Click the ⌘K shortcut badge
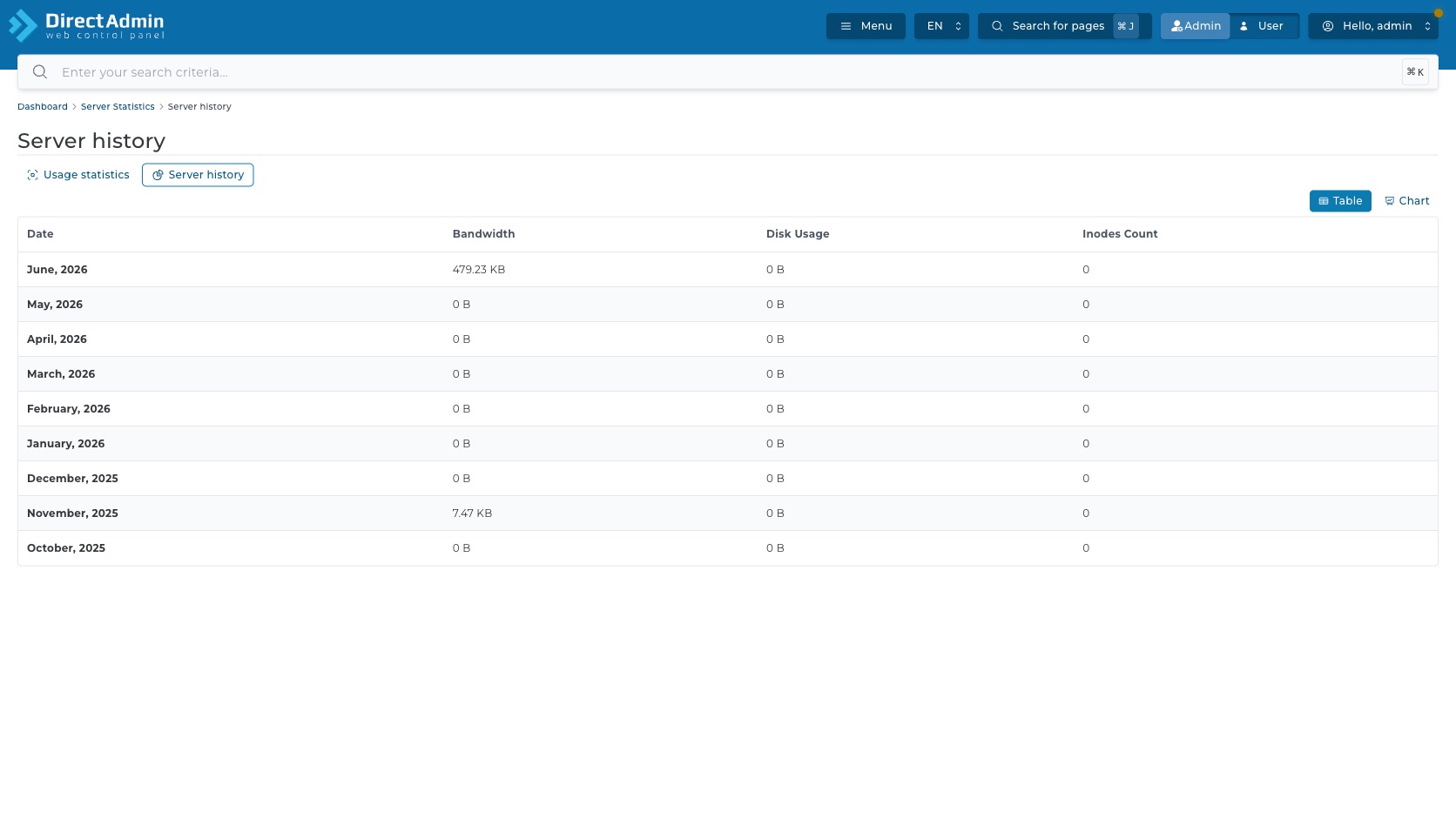This screenshot has height=819, width=1456. (1415, 72)
